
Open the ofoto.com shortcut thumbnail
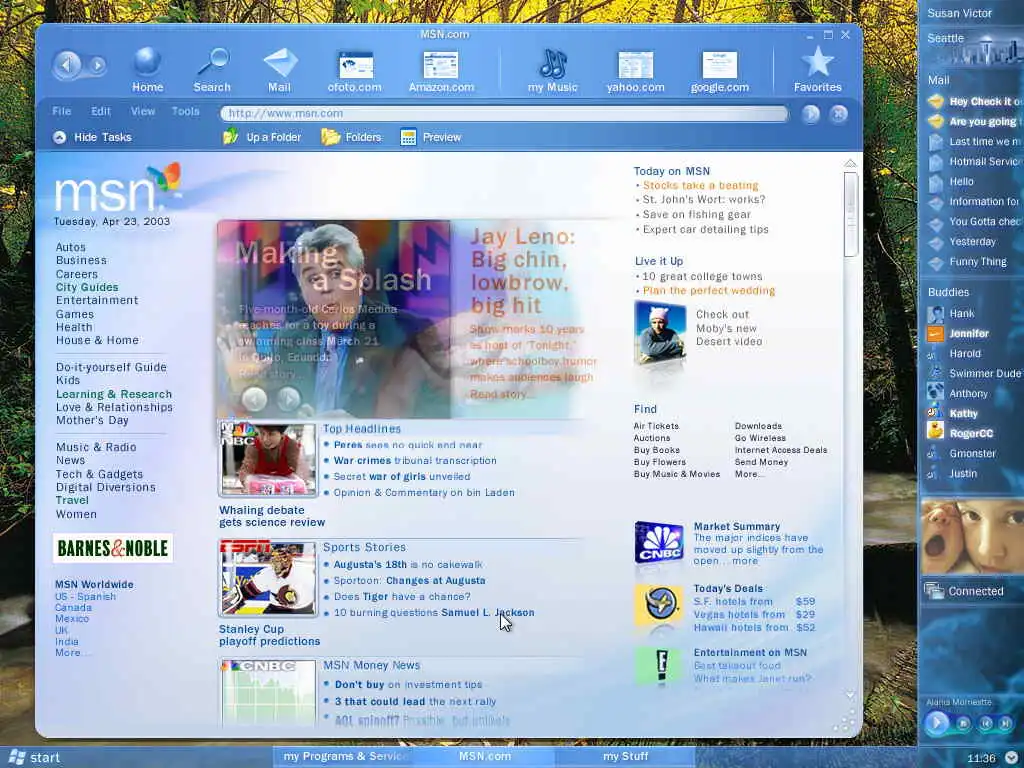coord(355,65)
